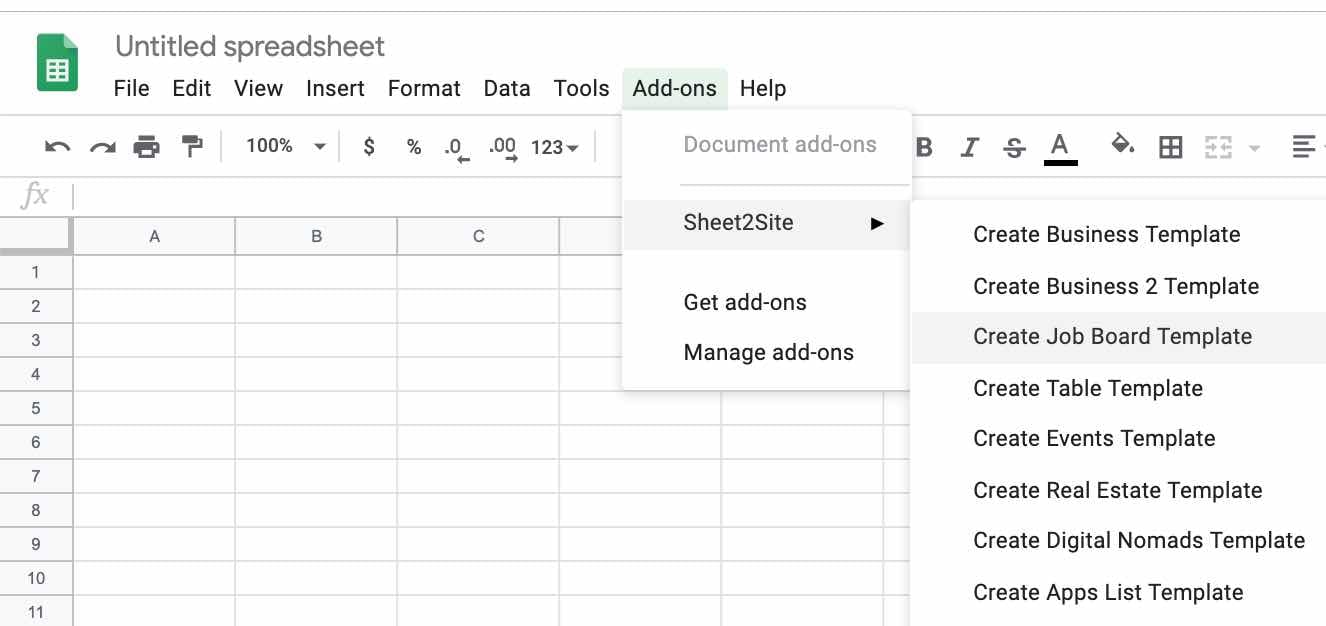Choose Create Job Board Template

[x=1112, y=337]
